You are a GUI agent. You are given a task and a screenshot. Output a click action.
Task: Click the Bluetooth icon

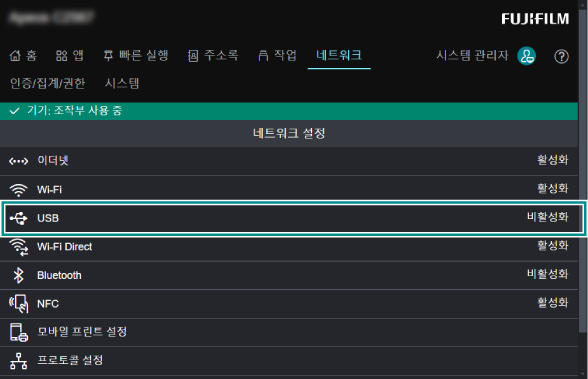pos(18,275)
